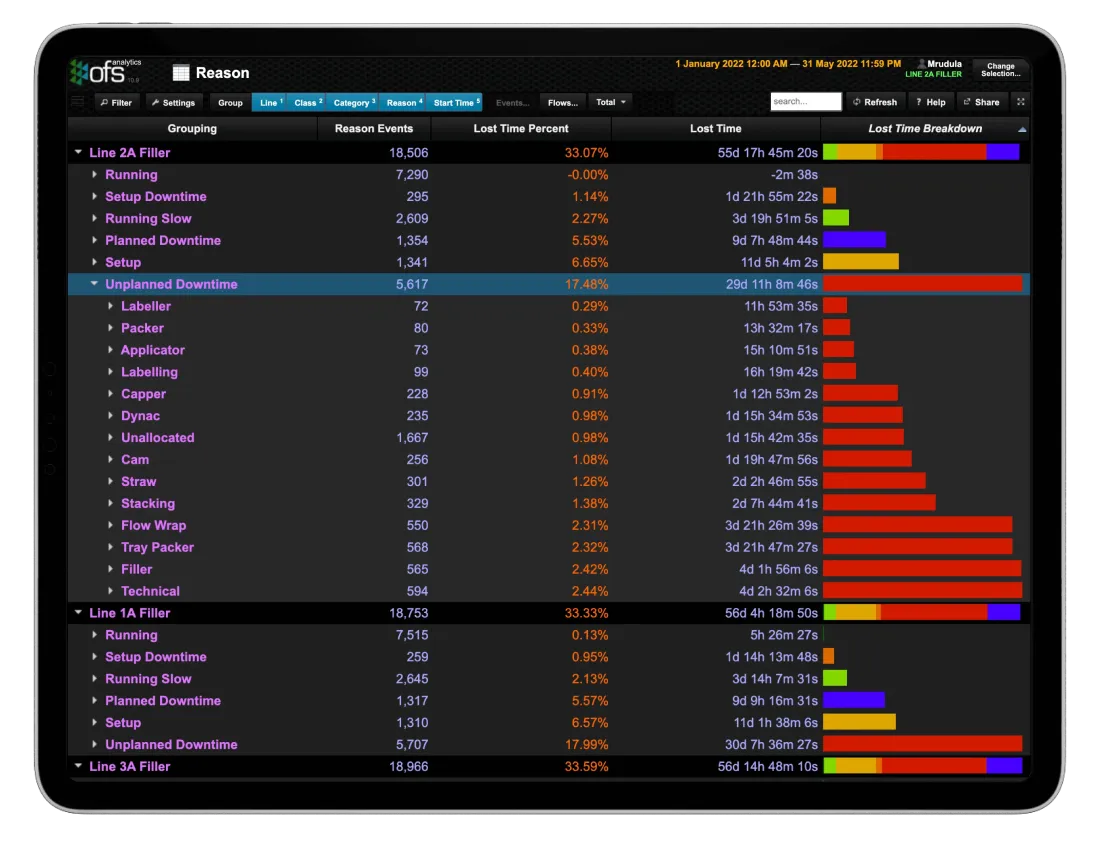Click the Flows... menu item
Viewport: 1096px width, 842px height.
click(562, 102)
